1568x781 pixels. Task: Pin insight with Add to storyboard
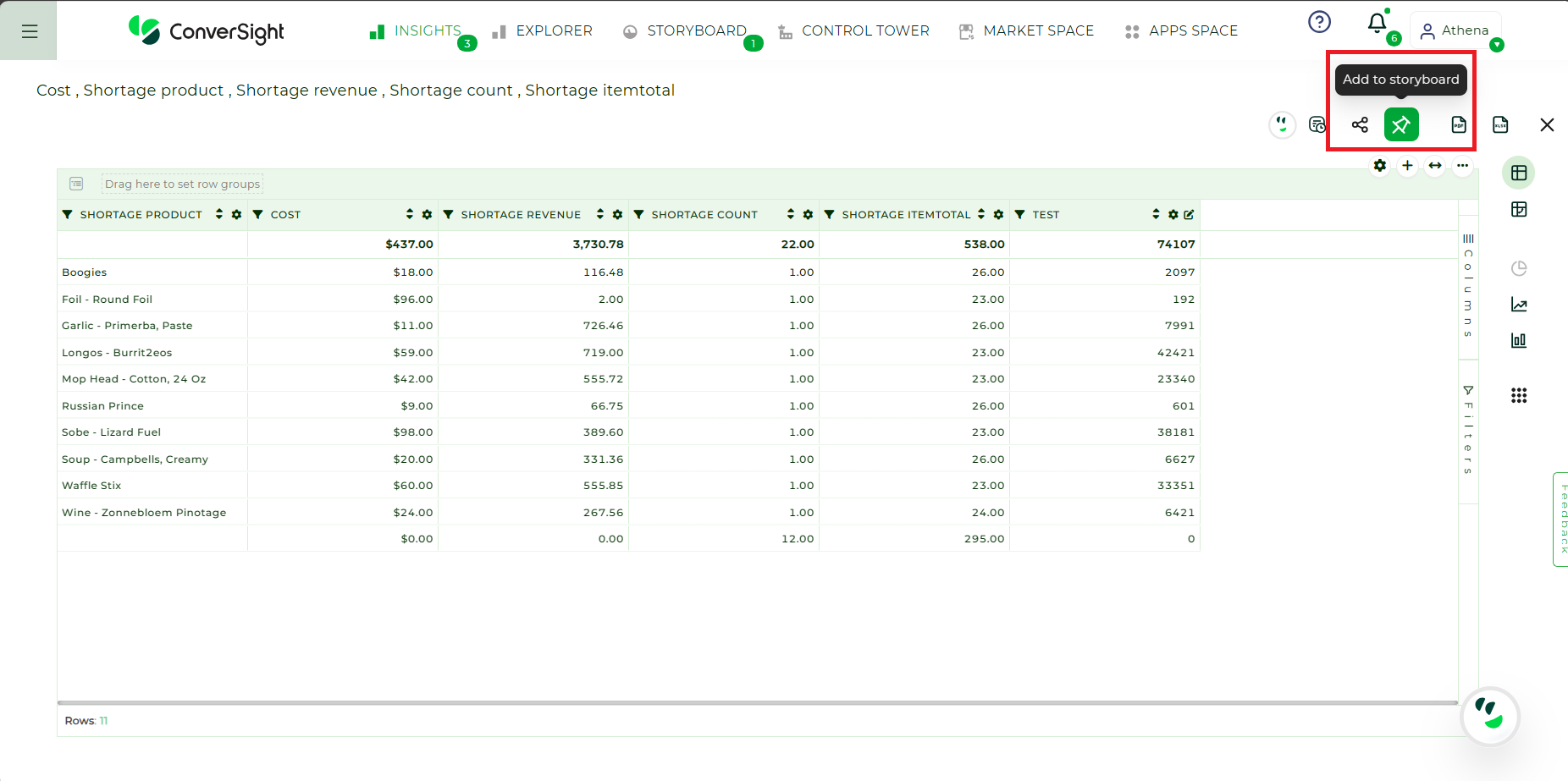[1401, 125]
